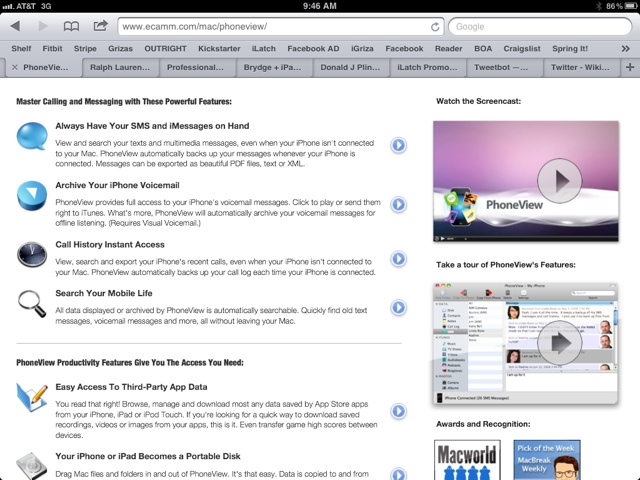Click the blue speech bubble SMS icon
The width and height of the screenshot is (640, 480).
[32, 136]
